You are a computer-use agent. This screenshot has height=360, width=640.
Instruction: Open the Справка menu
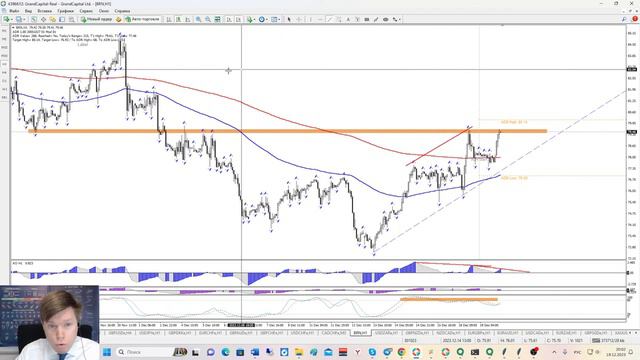click(122, 11)
